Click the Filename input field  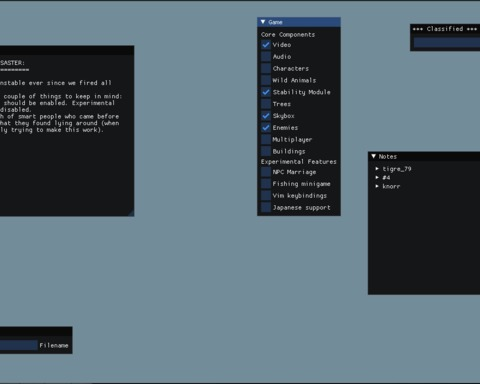coord(18,345)
